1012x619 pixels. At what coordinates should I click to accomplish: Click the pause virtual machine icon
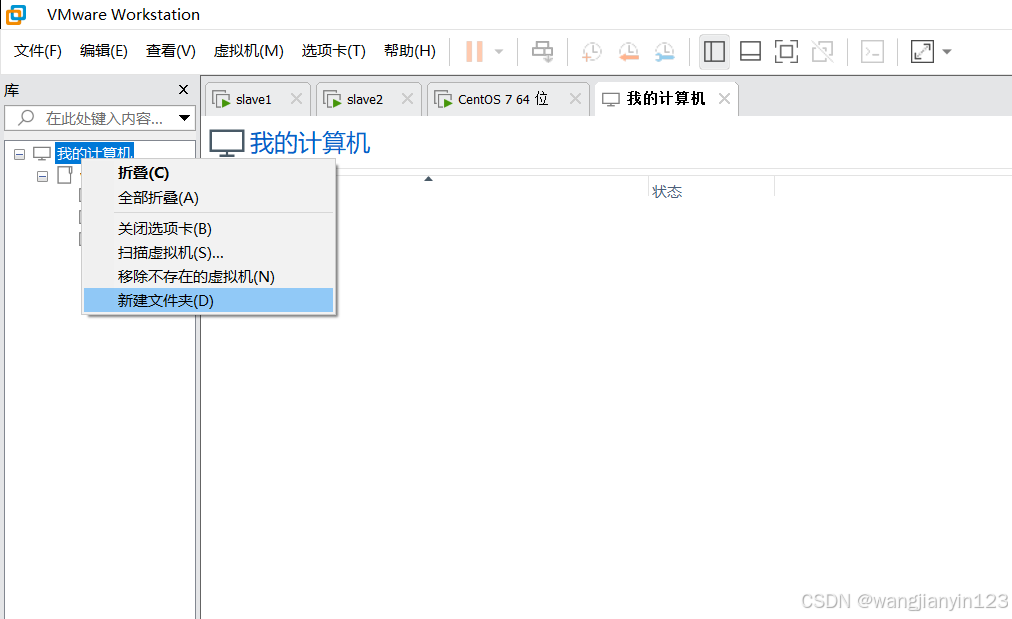474,52
